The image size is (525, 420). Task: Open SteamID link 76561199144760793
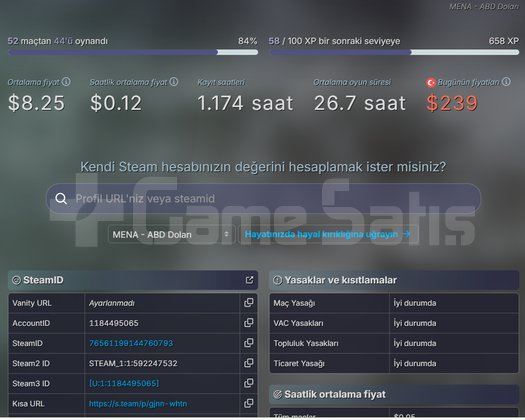(131, 343)
